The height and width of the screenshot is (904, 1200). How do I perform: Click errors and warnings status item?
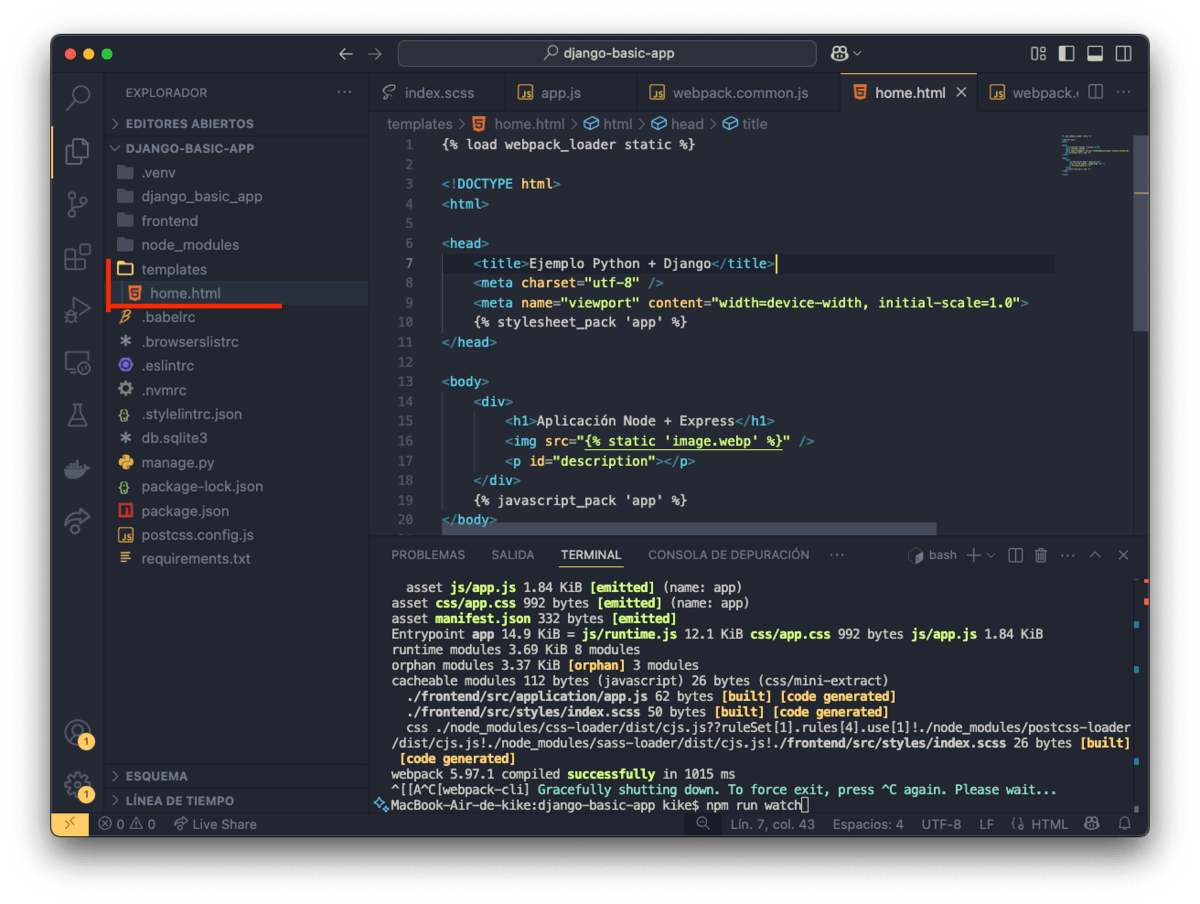127,824
